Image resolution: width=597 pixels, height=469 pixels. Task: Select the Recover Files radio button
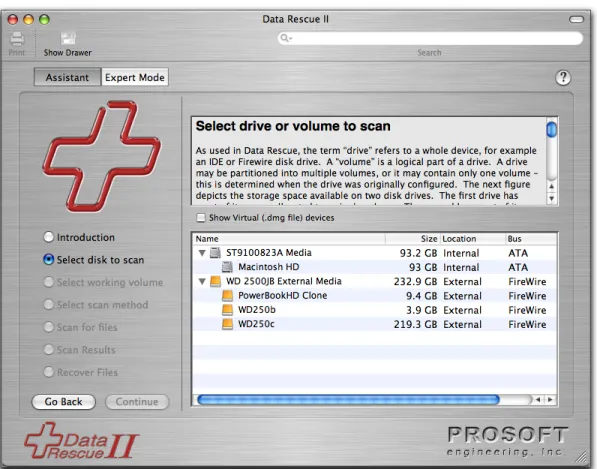pyautogui.click(x=48, y=372)
